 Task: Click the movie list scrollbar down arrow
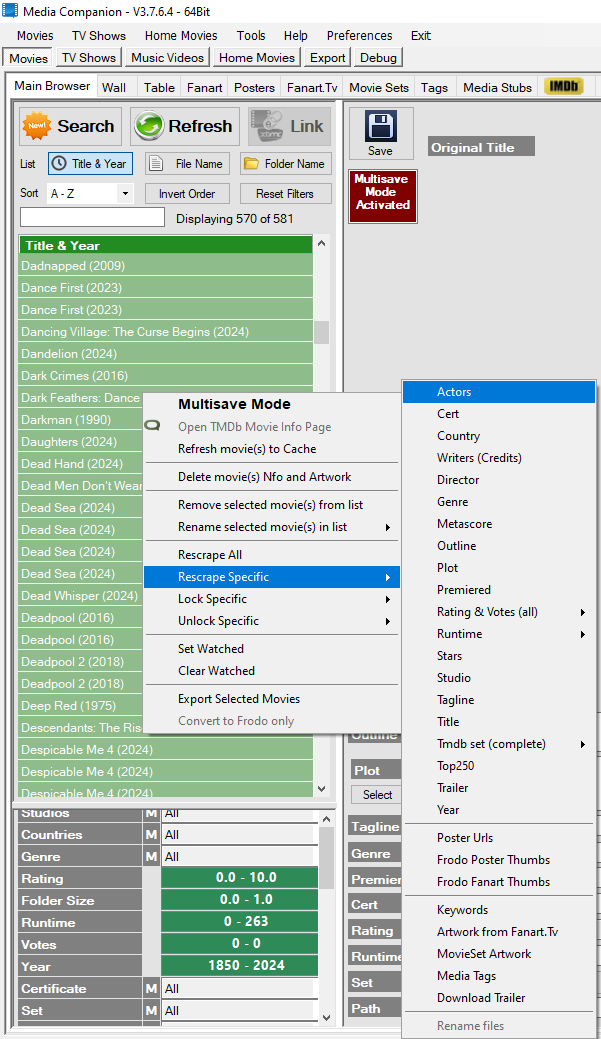click(x=322, y=789)
